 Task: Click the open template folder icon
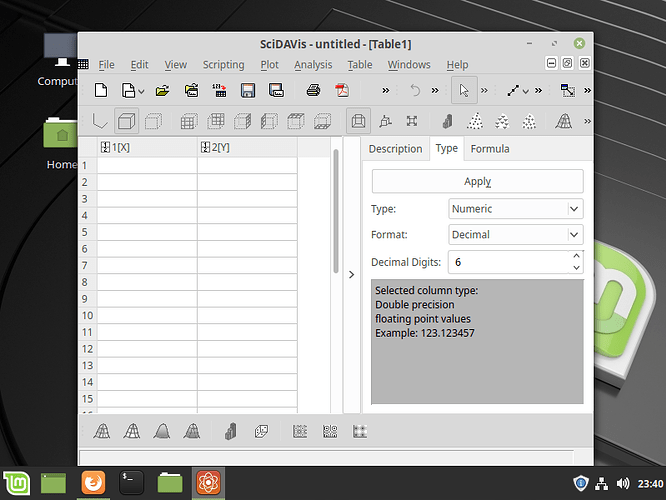[192, 90]
